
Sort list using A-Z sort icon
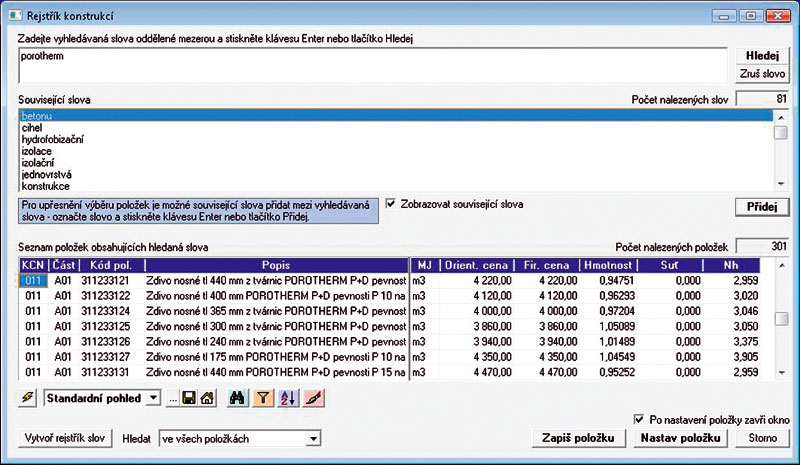pyautogui.click(x=288, y=398)
